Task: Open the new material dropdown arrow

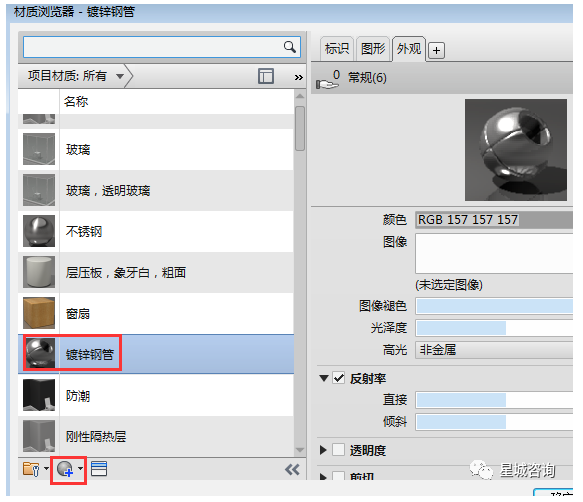Action: click(x=80, y=469)
